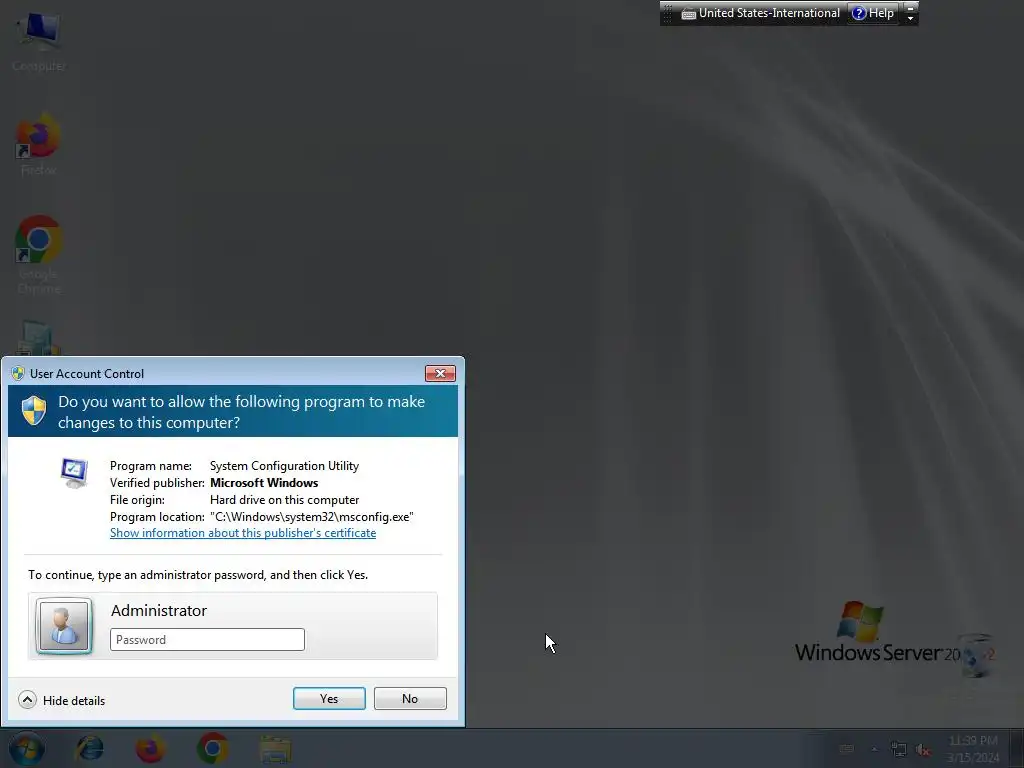
Task: Open the Start menu orb
Action: (x=27, y=748)
